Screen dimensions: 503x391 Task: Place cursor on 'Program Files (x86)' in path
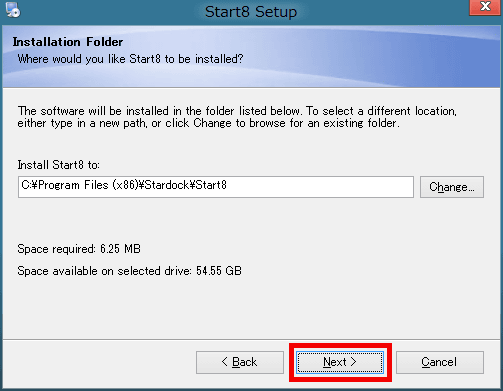pos(88,185)
